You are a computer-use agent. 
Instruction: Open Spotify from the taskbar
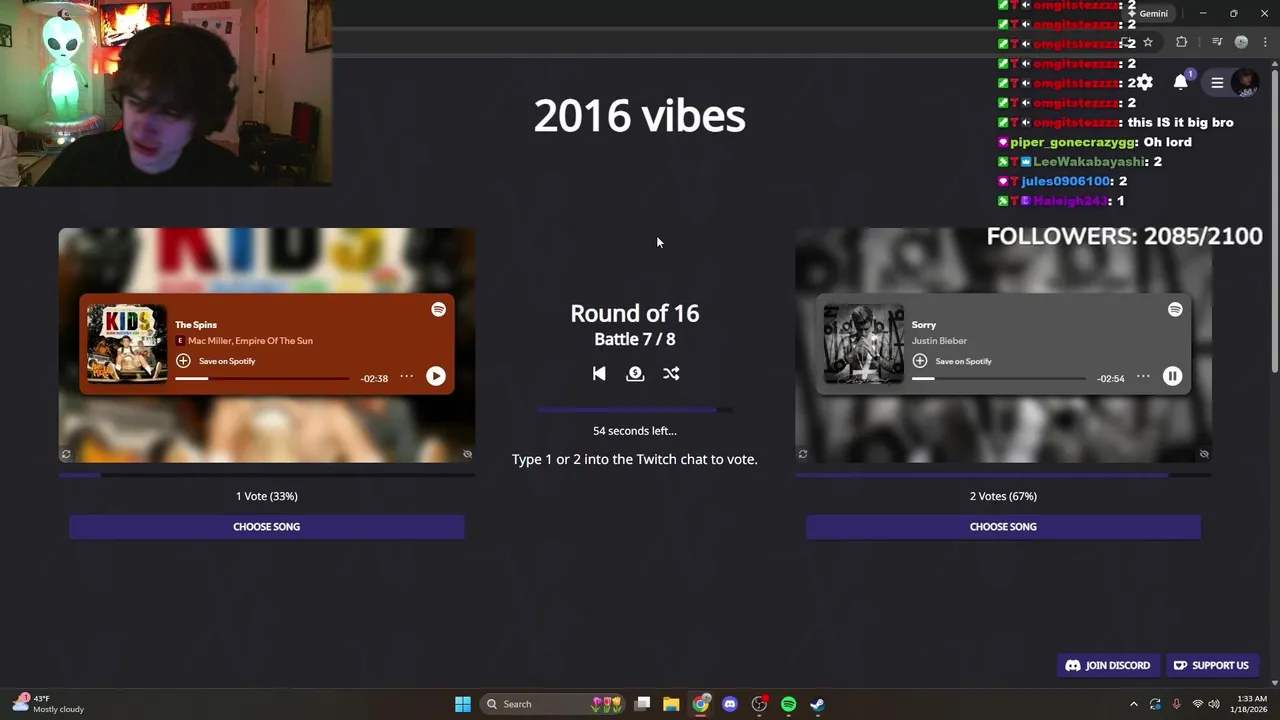[x=788, y=704]
